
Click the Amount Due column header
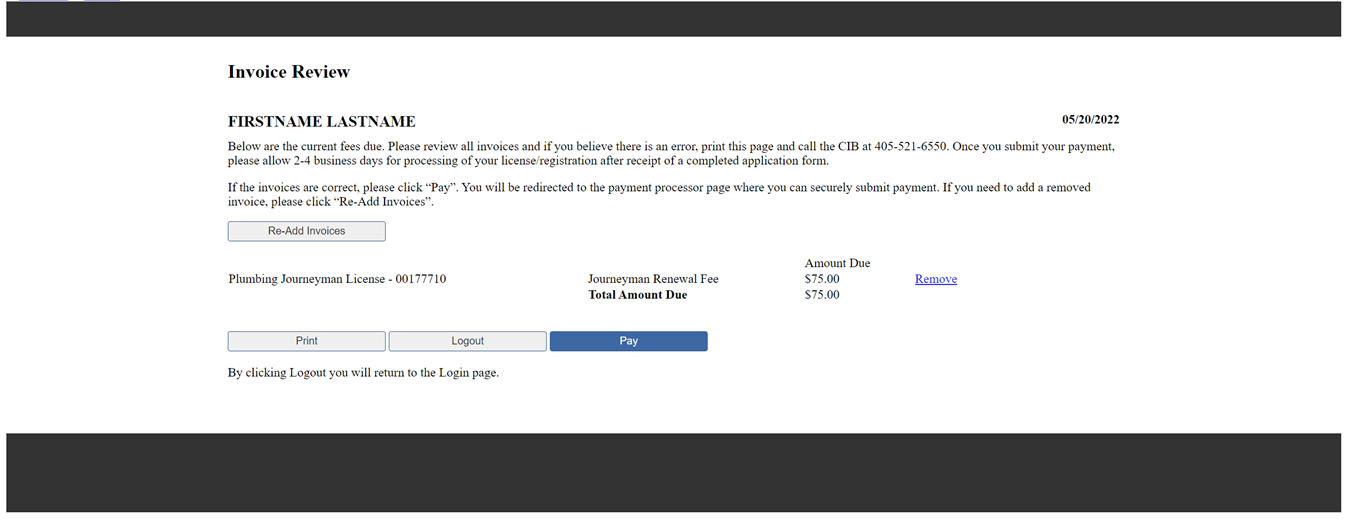[837, 263]
